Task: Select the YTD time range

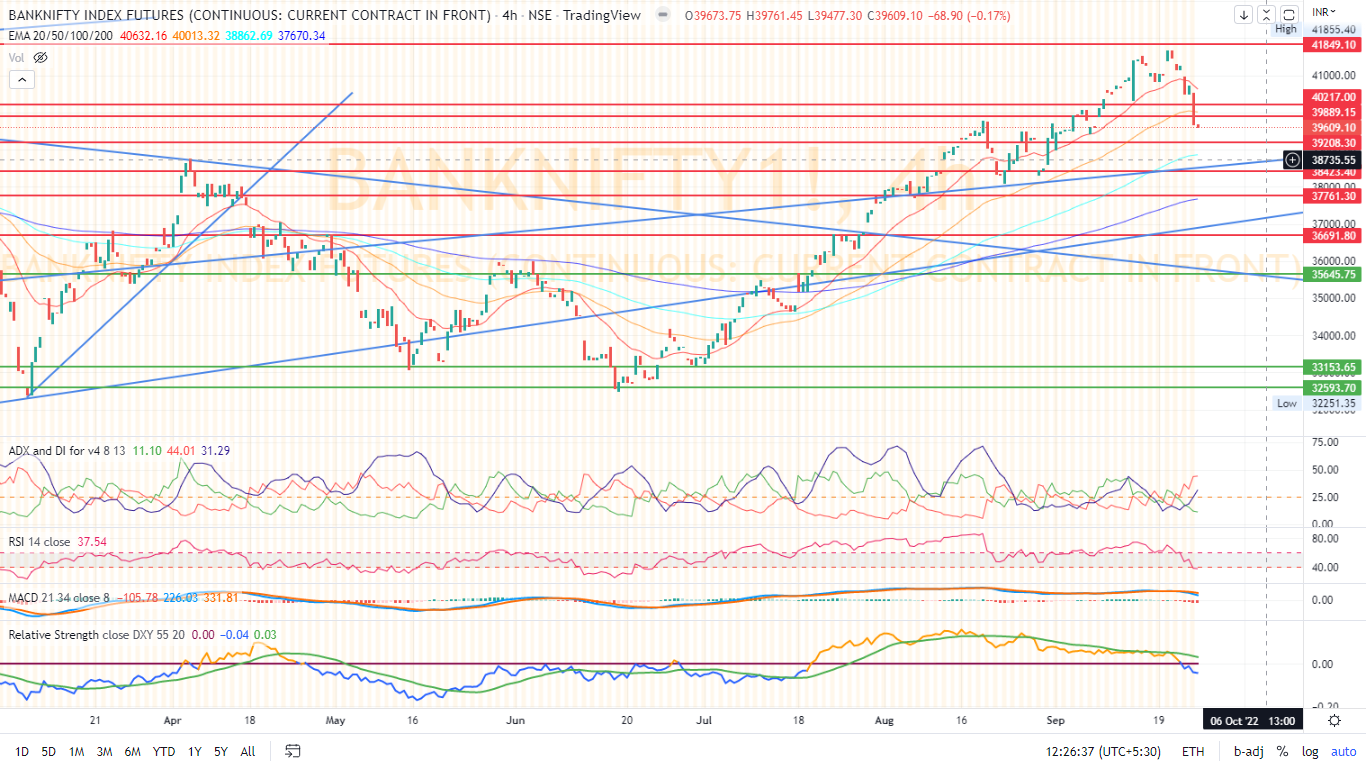Action: pos(164,751)
